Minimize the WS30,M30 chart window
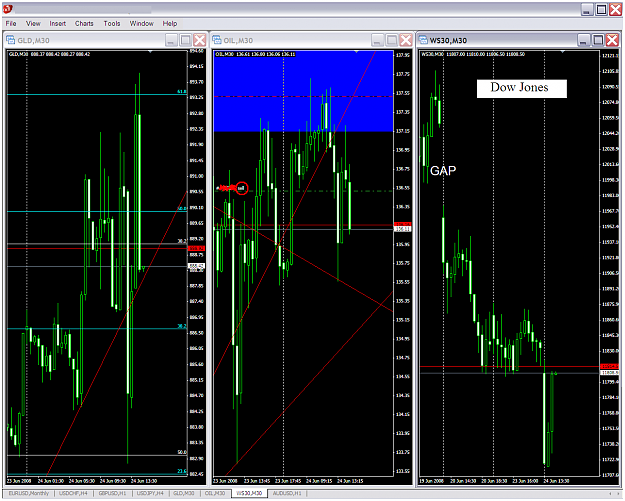This screenshot has height=501, width=625. [584, 40]
